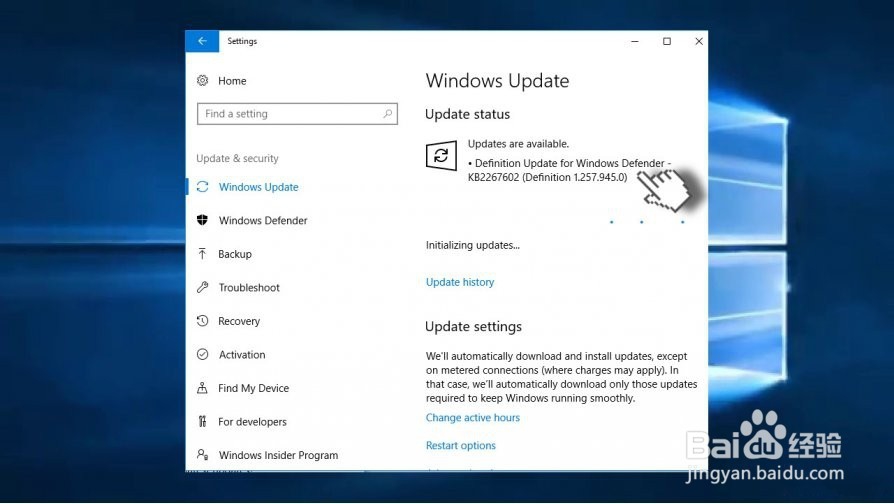Go to Windows Insider Program
894x504 pixels.
coord(278,455)
